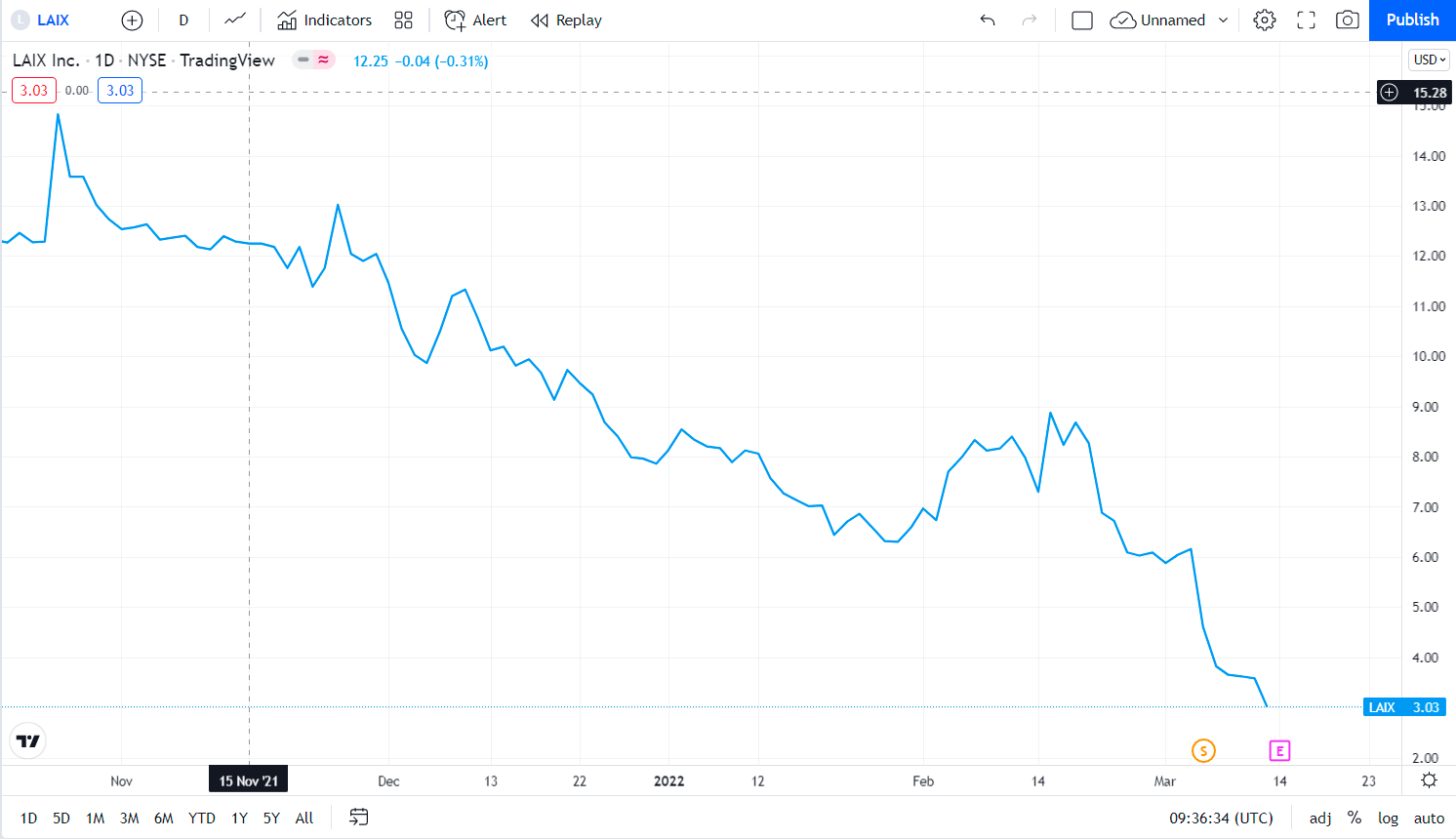Select the YTD time range
The height and width of the screenshot is (839, 1456).
coord(201,819)
